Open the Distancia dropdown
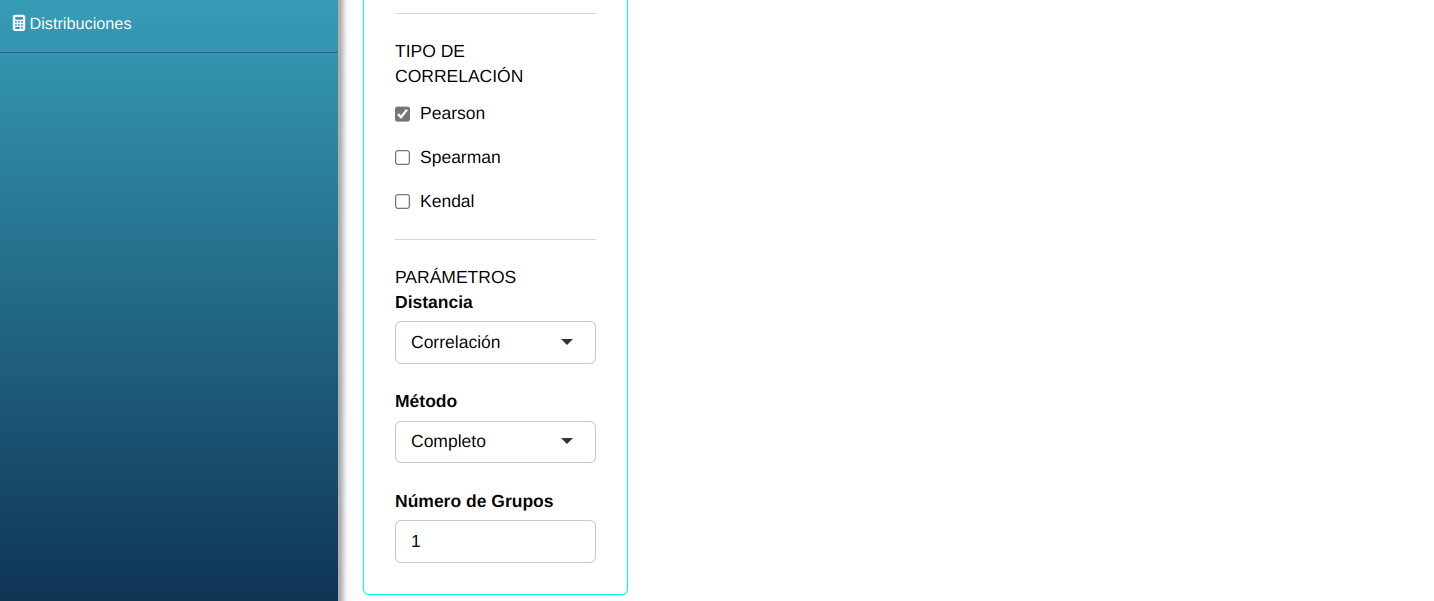Viewport: 1434px width, 601px height. coord(495,342)
